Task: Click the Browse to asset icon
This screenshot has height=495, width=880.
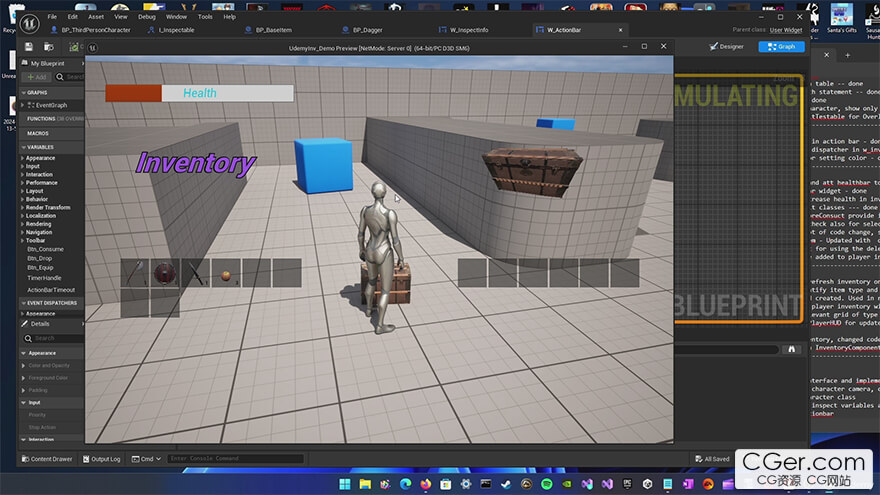Action: pos(49,47)
